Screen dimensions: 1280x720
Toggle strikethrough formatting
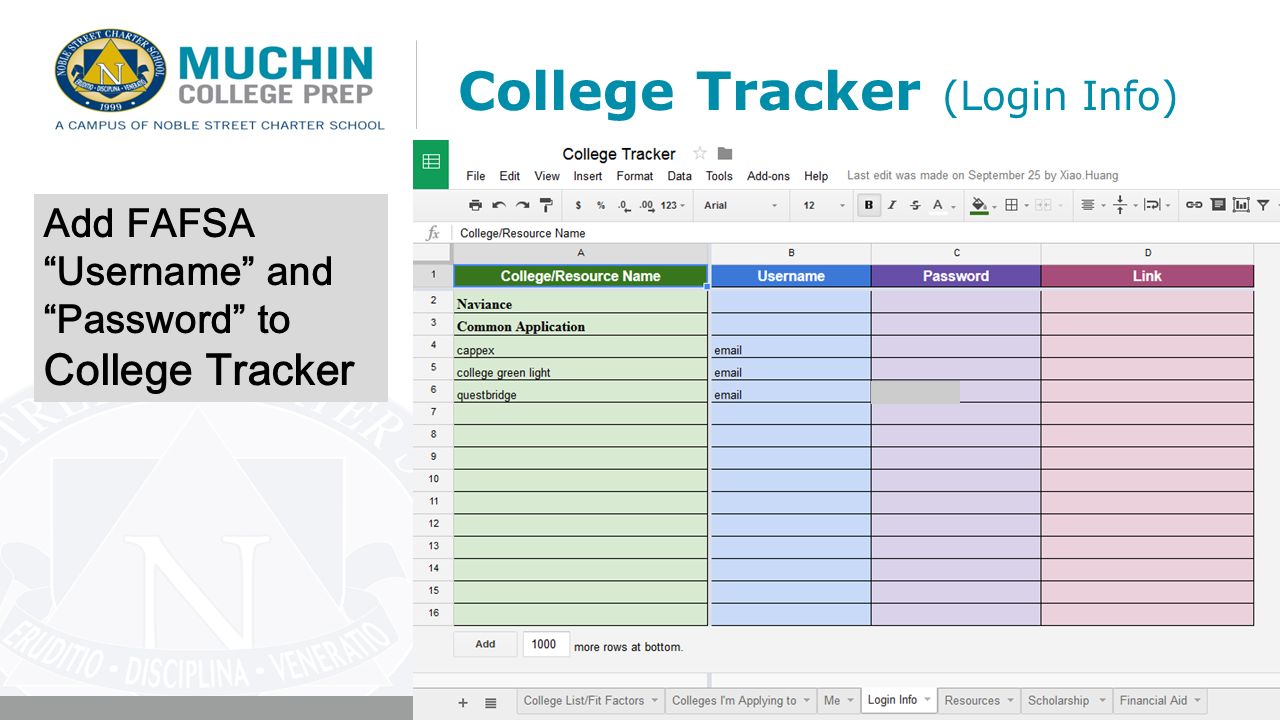915,205
